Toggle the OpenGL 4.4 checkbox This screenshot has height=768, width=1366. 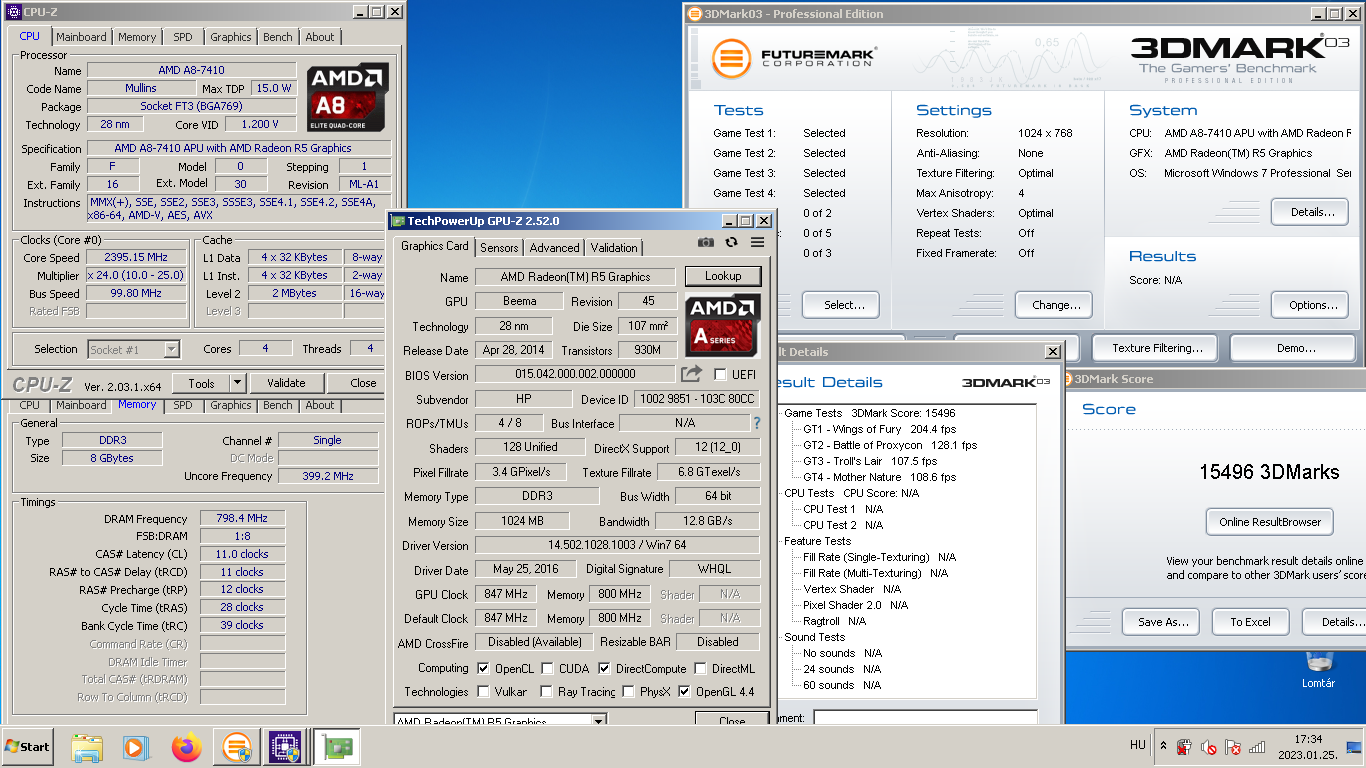pos(684,692)
